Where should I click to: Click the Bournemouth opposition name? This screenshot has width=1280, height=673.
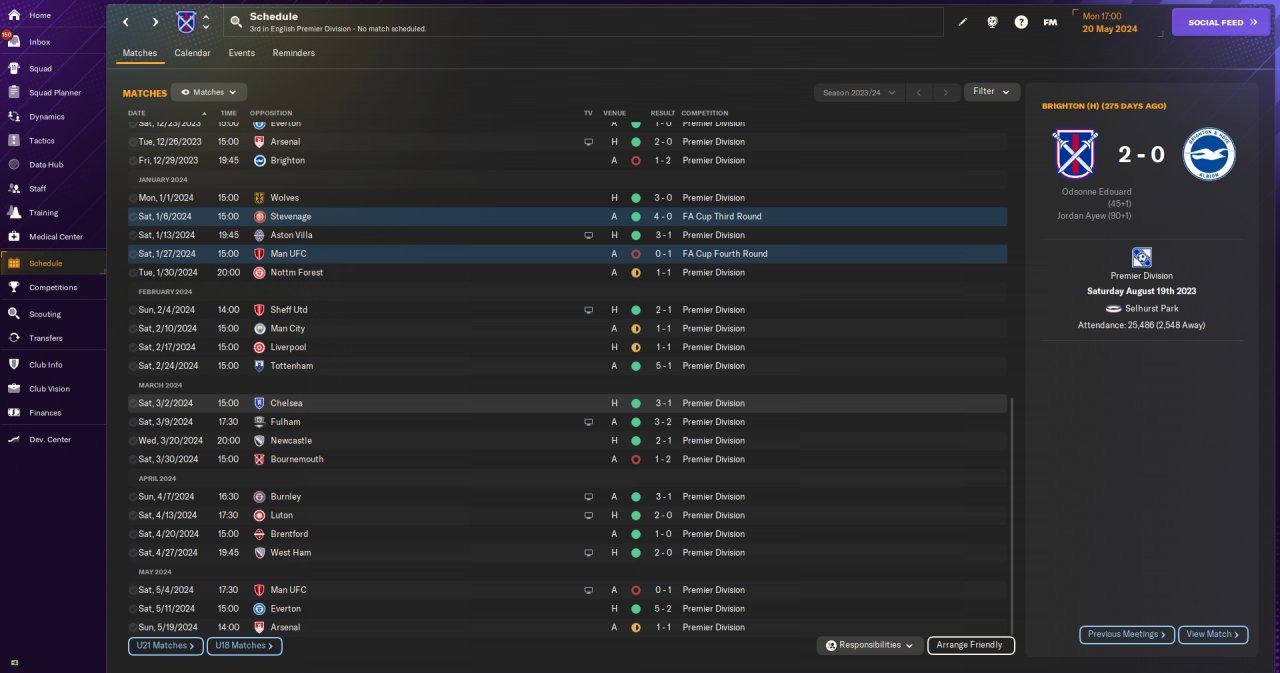tap(297, 459)
